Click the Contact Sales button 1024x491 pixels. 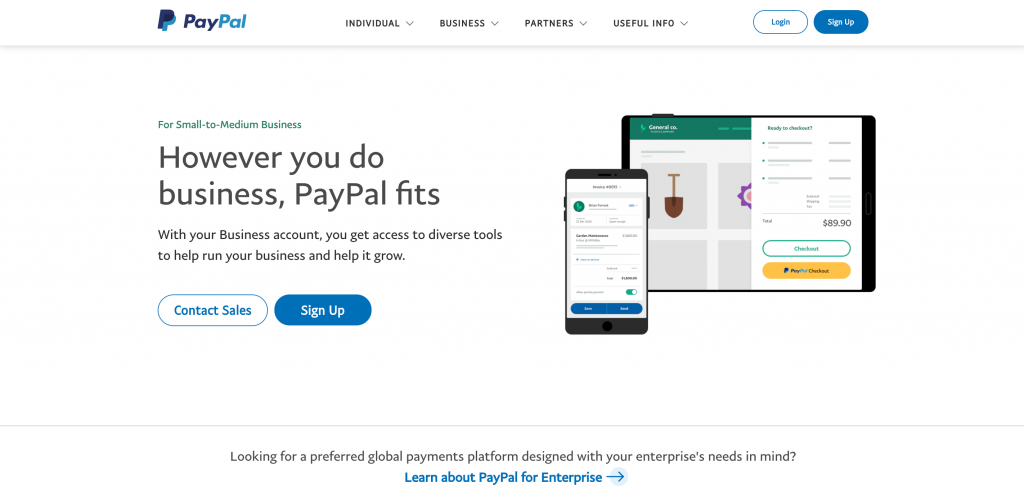pos(213,310)
